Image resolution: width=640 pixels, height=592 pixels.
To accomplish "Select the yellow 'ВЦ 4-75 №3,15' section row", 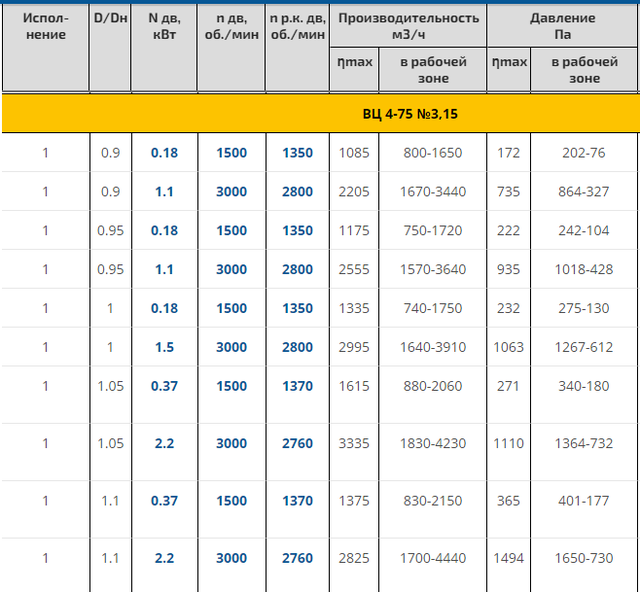I will click(320, 114).
